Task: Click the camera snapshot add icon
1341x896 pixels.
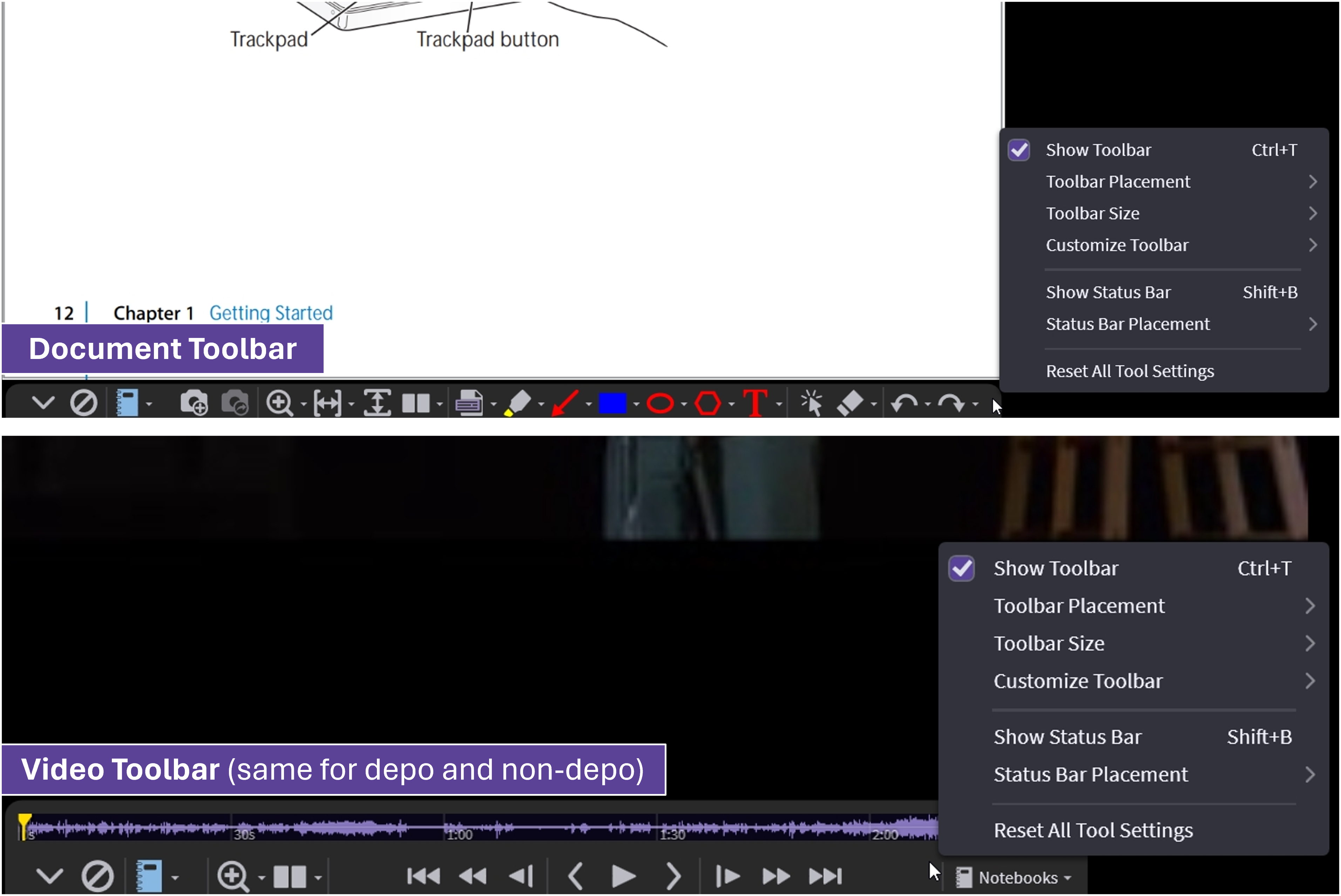Action: point(194,403)
